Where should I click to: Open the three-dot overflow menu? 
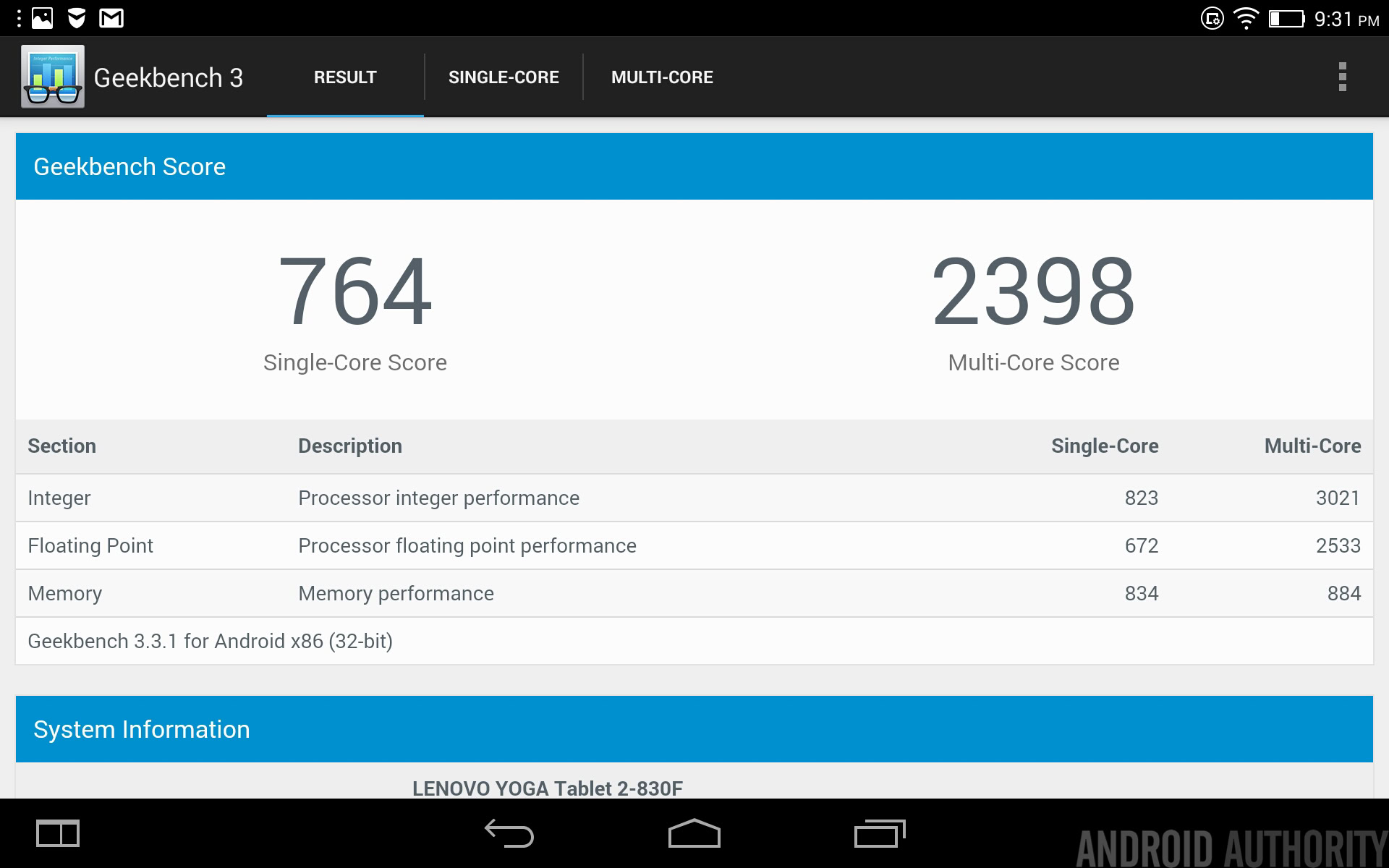(x=1342, y=77)
